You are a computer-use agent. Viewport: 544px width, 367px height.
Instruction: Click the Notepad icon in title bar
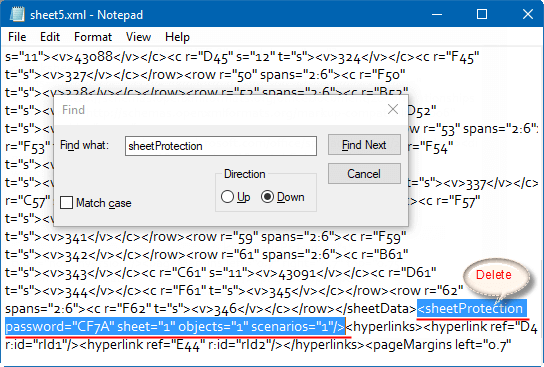click(x=17, y=15)
